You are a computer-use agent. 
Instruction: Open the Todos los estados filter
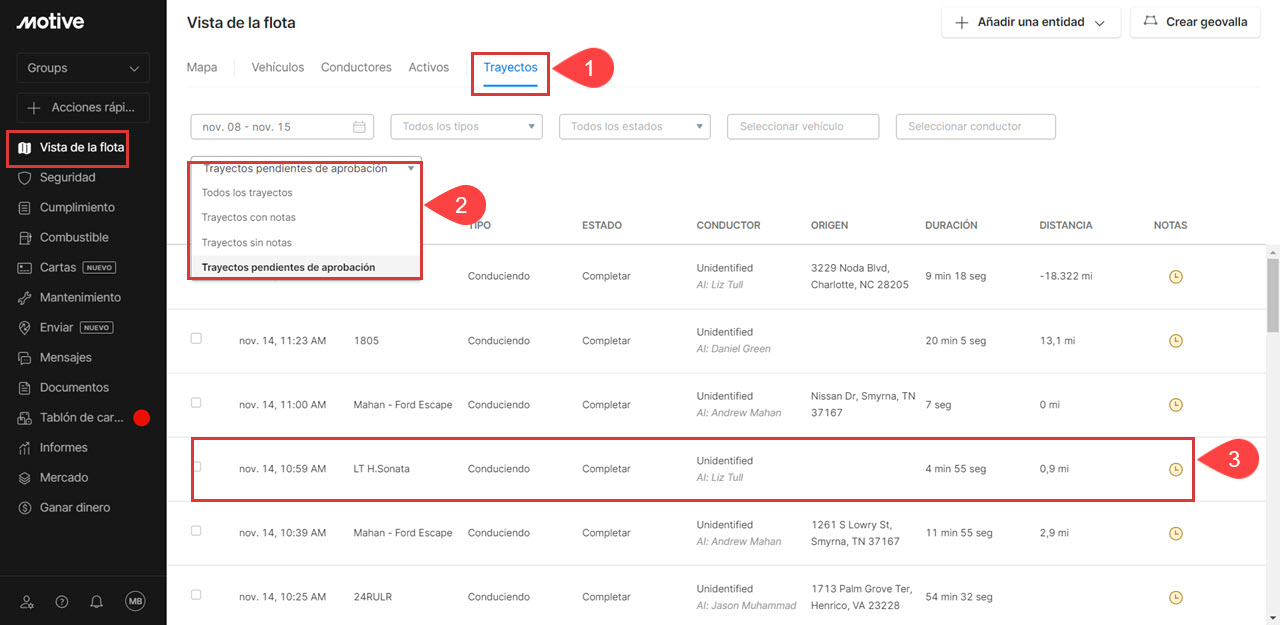[x=635, y=127]
